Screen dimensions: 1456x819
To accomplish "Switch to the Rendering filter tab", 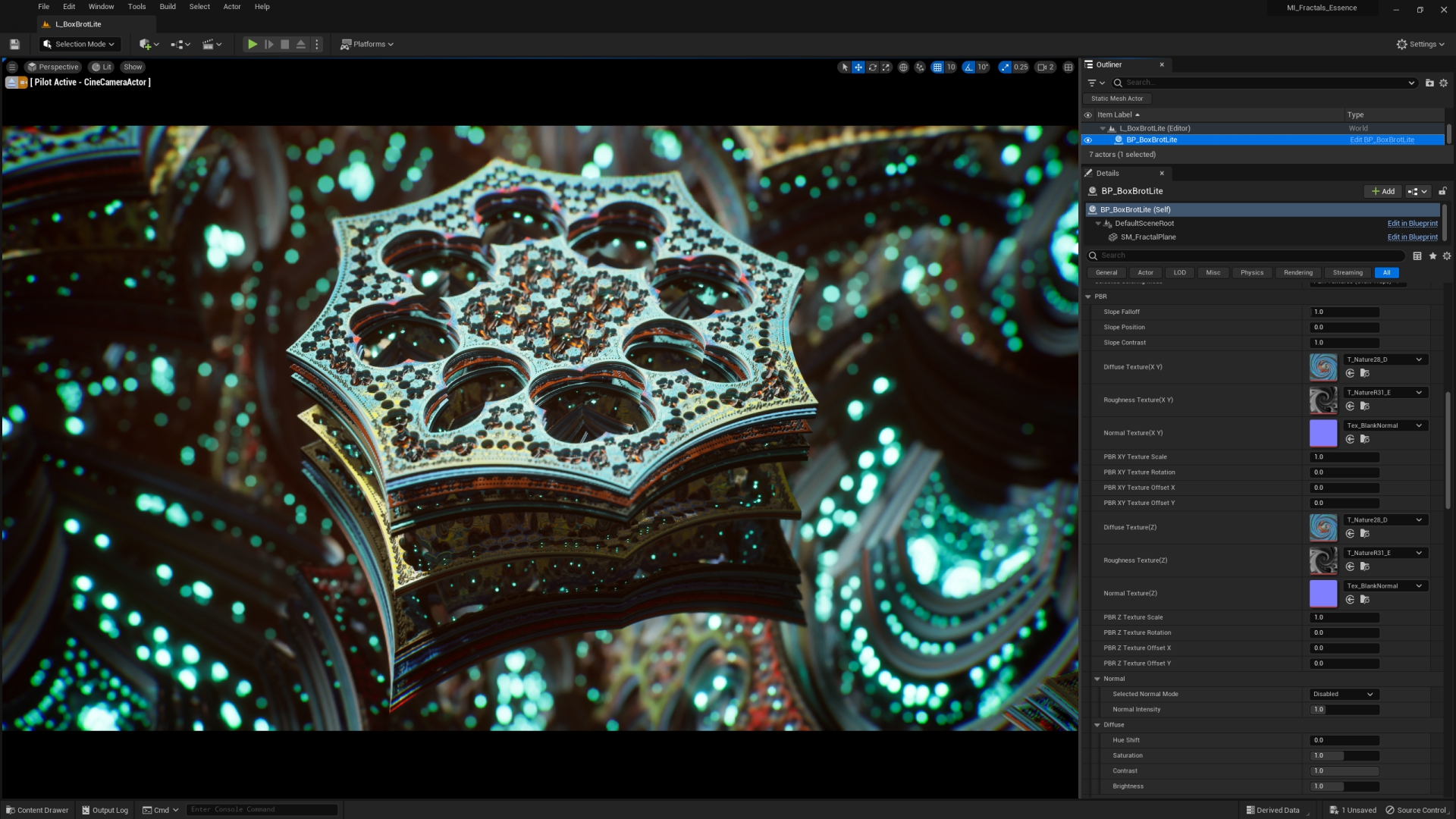I will (x=1298, y=272).
